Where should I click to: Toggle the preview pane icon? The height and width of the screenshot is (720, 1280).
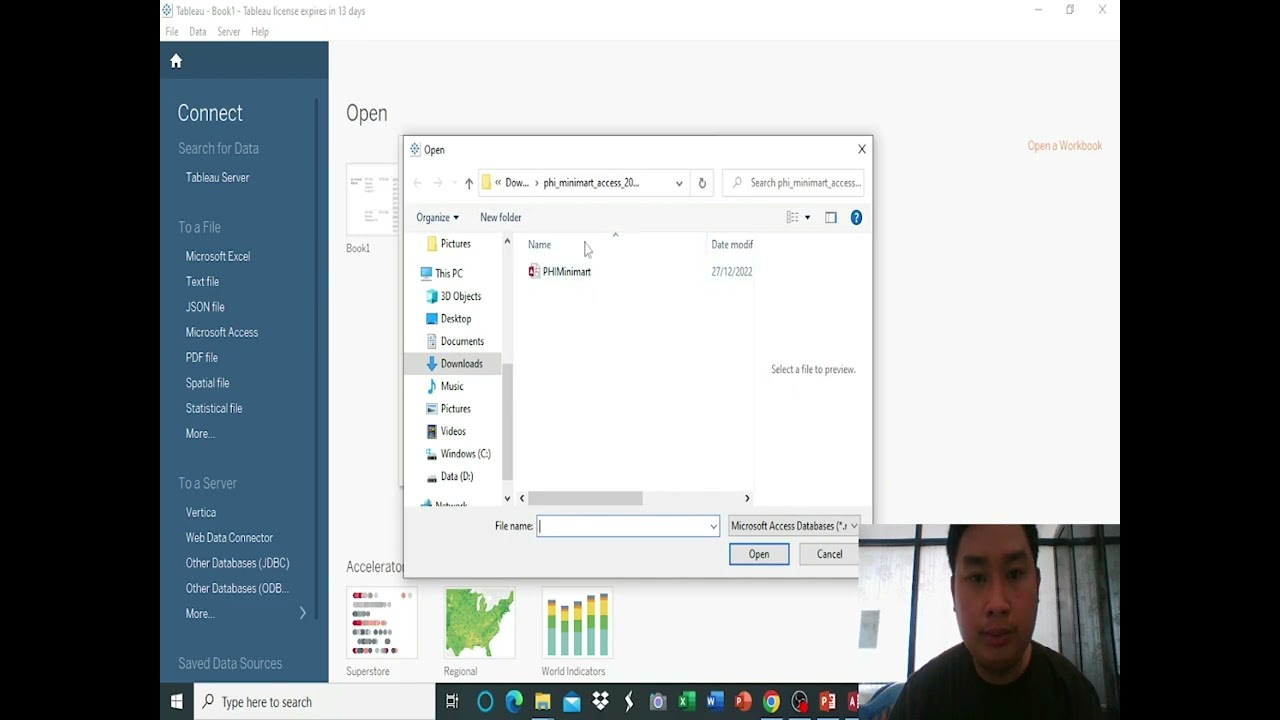(x=831, y=217)
